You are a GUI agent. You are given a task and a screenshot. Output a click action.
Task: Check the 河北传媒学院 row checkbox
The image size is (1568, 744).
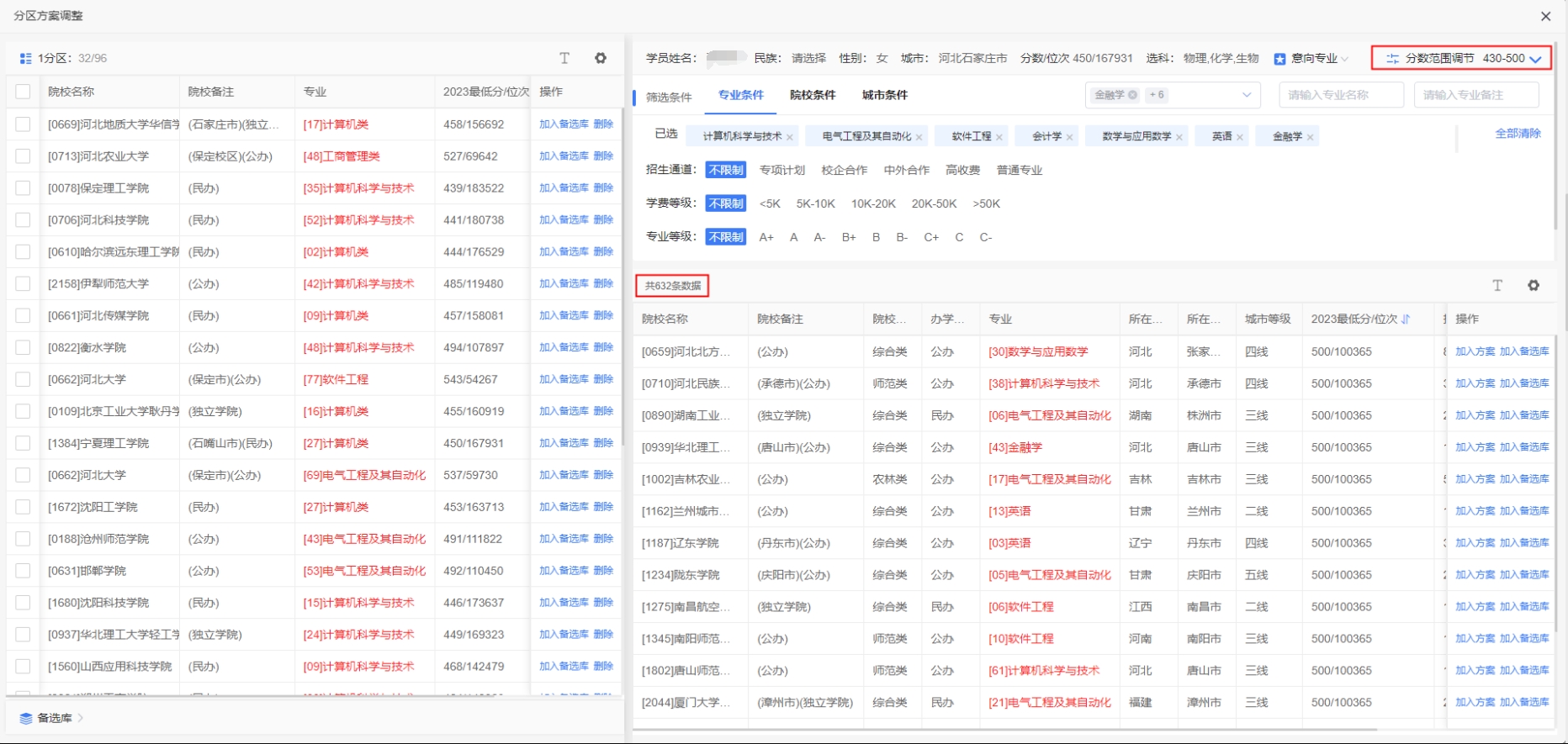click(x=23, y=315)
